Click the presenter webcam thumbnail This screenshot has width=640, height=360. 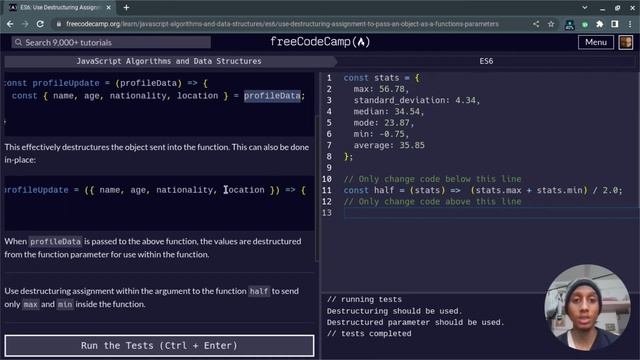click(587, 308)
